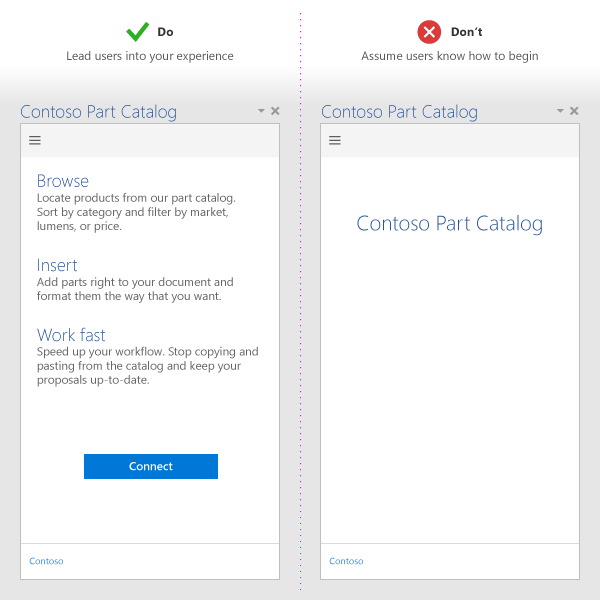Click the left pane's Contoso Part Catalog title bar
Image resolution: width=600 pixels, height=600 pixels.
coord(98,112)
